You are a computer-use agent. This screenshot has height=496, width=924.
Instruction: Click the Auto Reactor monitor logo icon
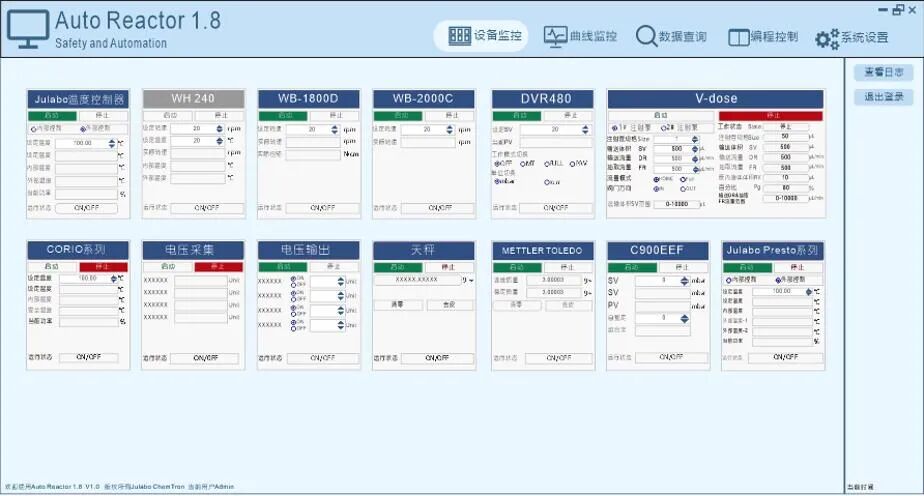tap(27, 29)
